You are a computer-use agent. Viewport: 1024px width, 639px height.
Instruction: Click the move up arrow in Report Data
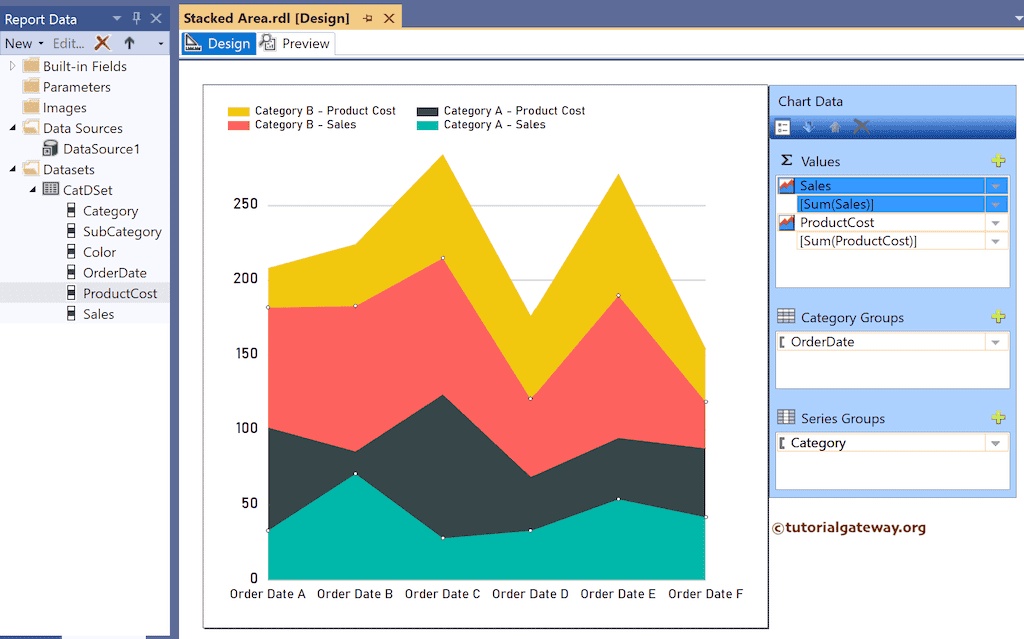click(x=129, y=43)
